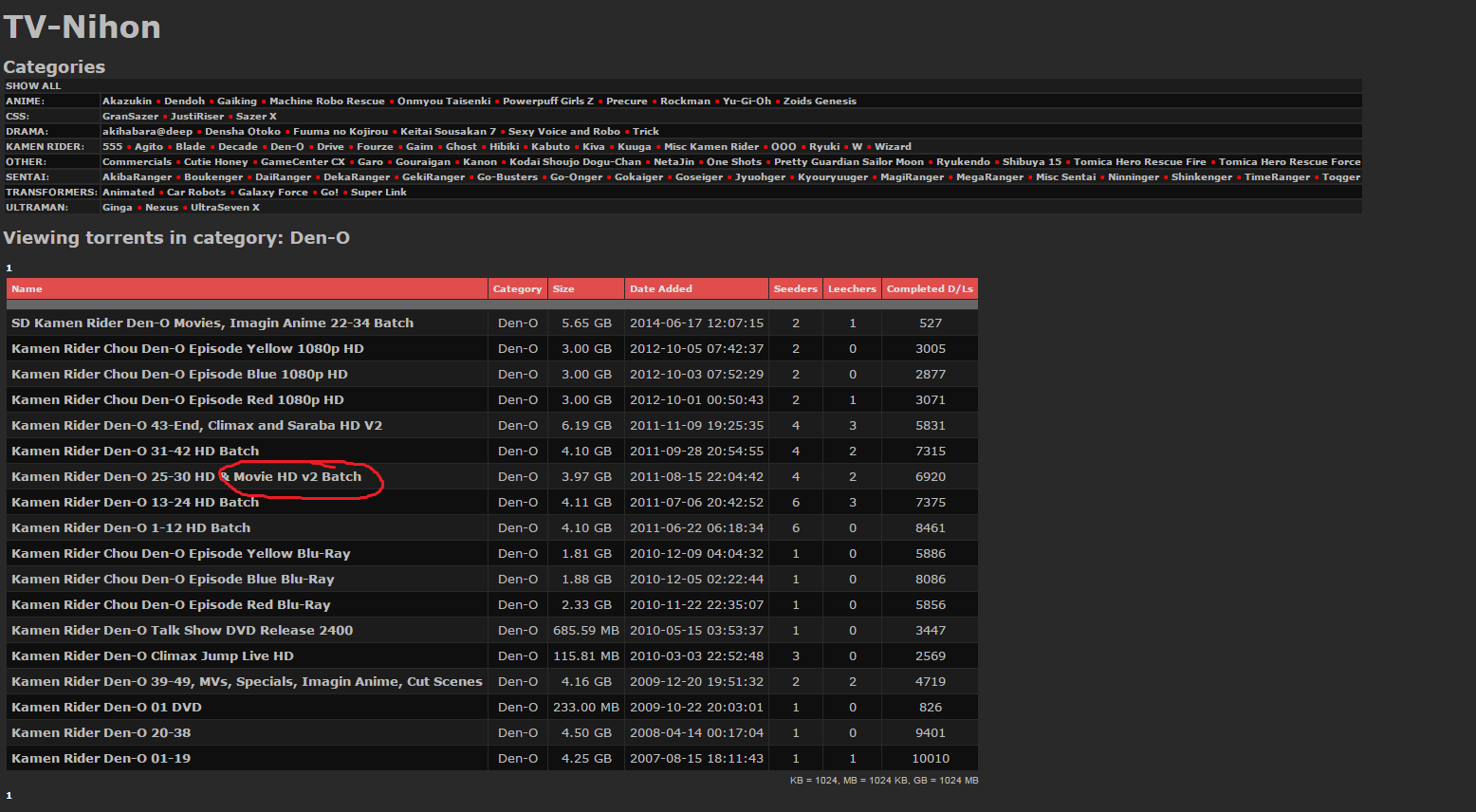
Task: Open Den-O Climax Jump Live HD torrent
Action: [x=153, y=656]
